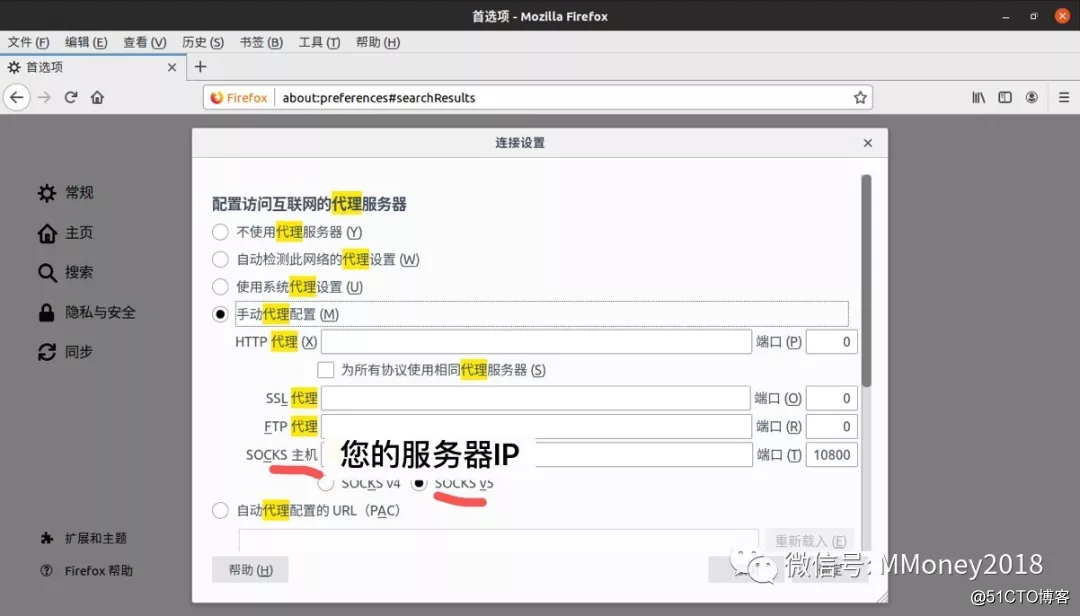Click the SOCKS 端口 (T) field showing 10800
1080x616 pixels.
click(831, 455)
